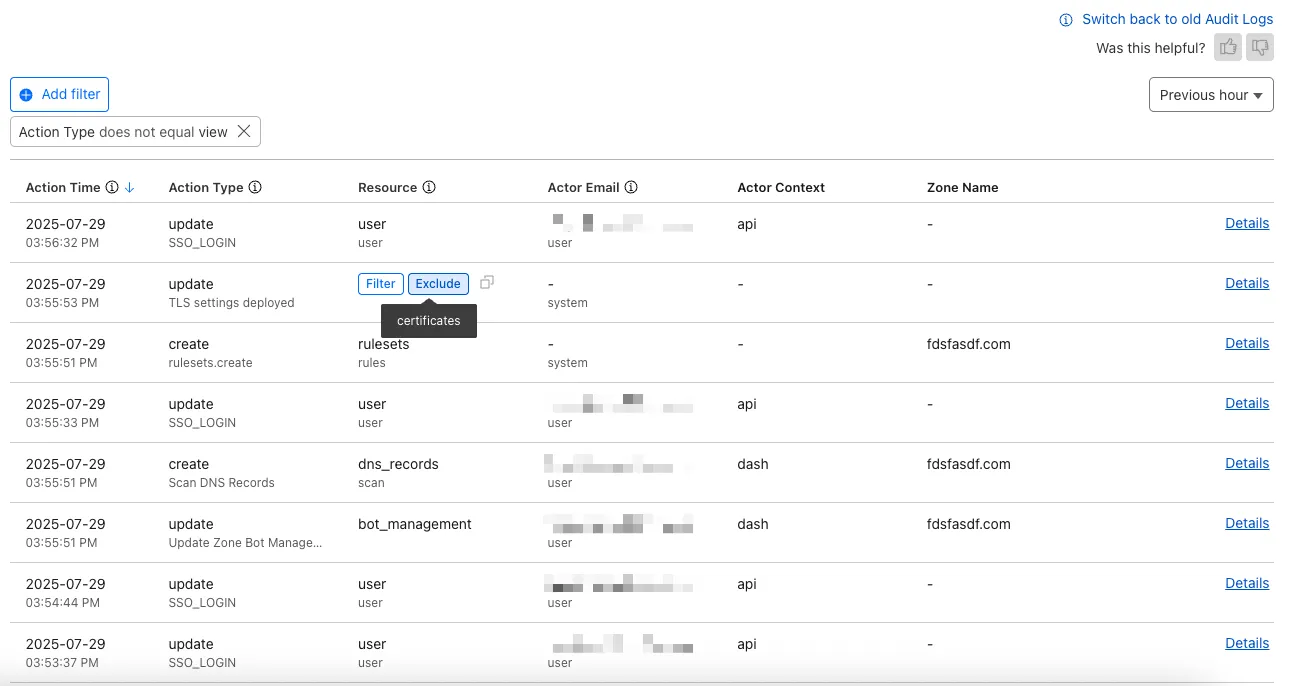Image resolution: width=1300 pixels, height=686 pixels.
Task: Click the info icon beside the Resource header
Action: [x=430, y=187]
